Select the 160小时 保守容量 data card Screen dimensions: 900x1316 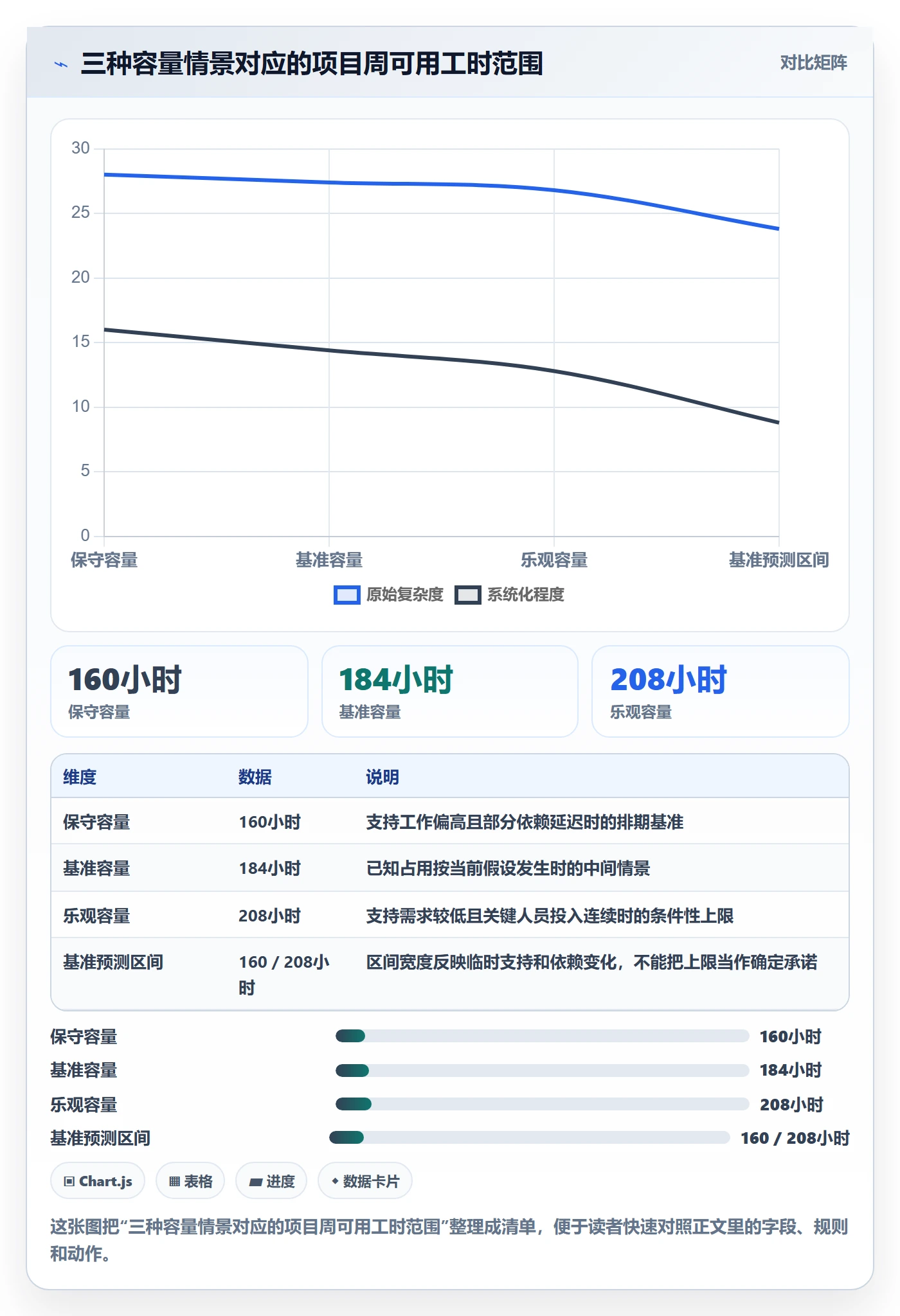(179, 691)
